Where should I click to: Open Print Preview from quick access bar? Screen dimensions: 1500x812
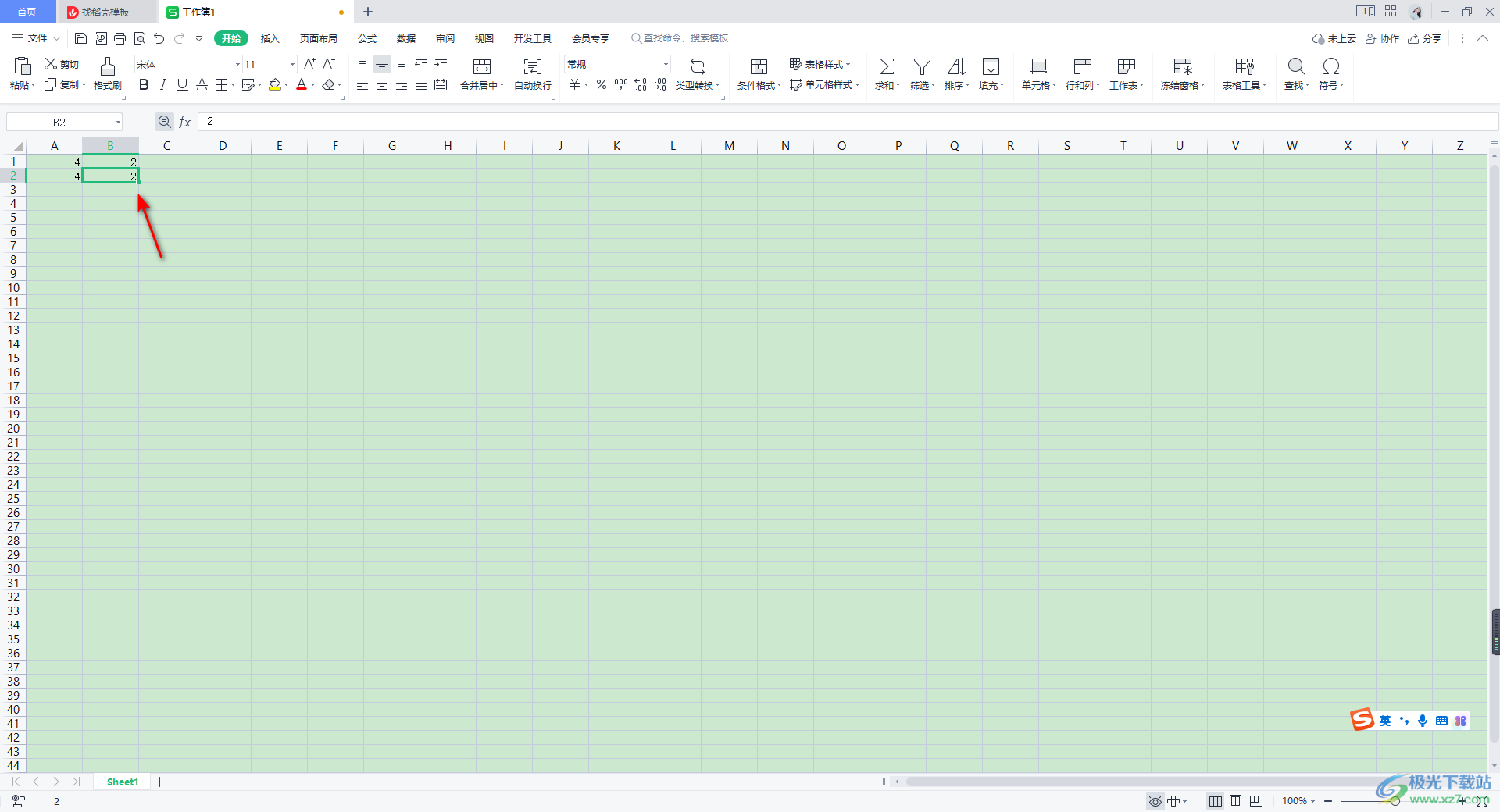click(x=140, y=38)
